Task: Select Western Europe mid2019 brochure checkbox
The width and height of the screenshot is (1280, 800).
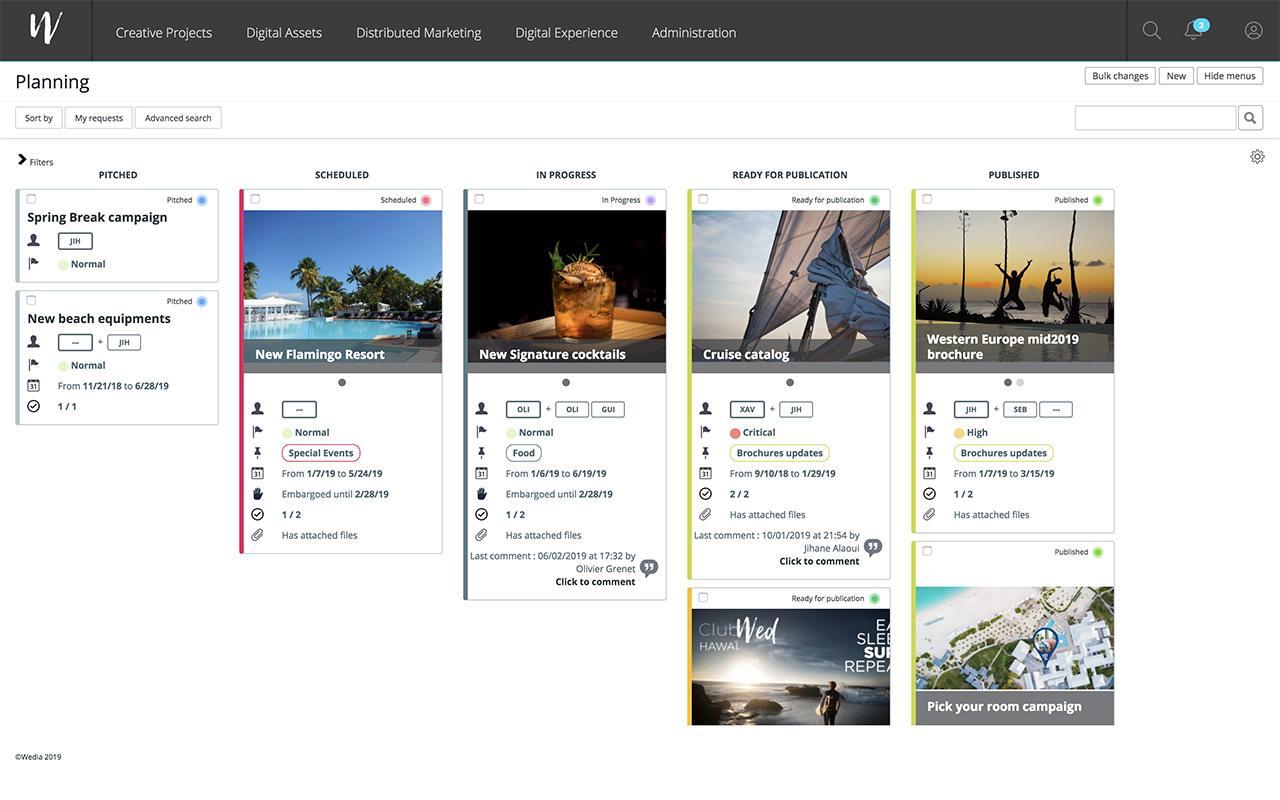Action: 926,199
